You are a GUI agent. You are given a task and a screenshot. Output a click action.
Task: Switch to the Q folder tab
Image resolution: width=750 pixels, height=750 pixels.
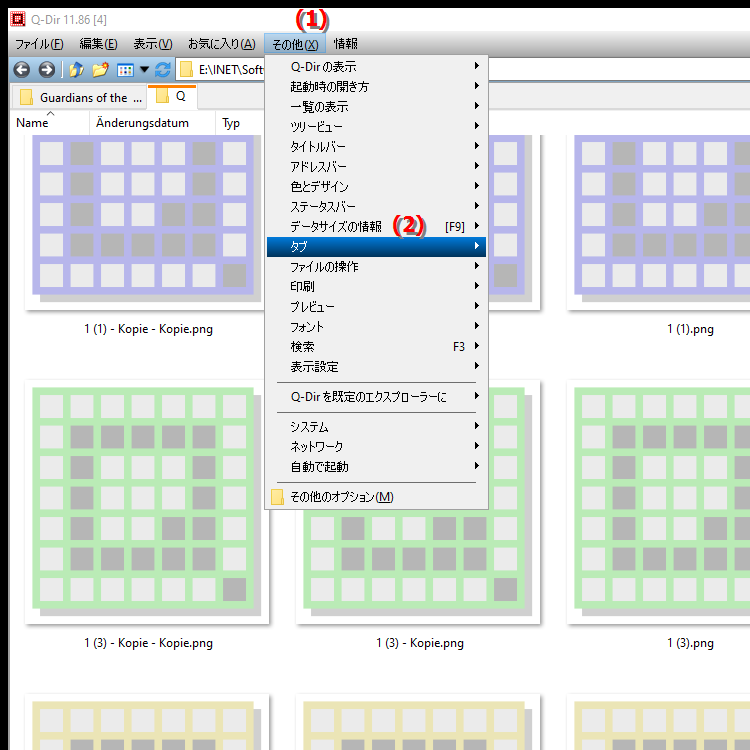(172, 97)
